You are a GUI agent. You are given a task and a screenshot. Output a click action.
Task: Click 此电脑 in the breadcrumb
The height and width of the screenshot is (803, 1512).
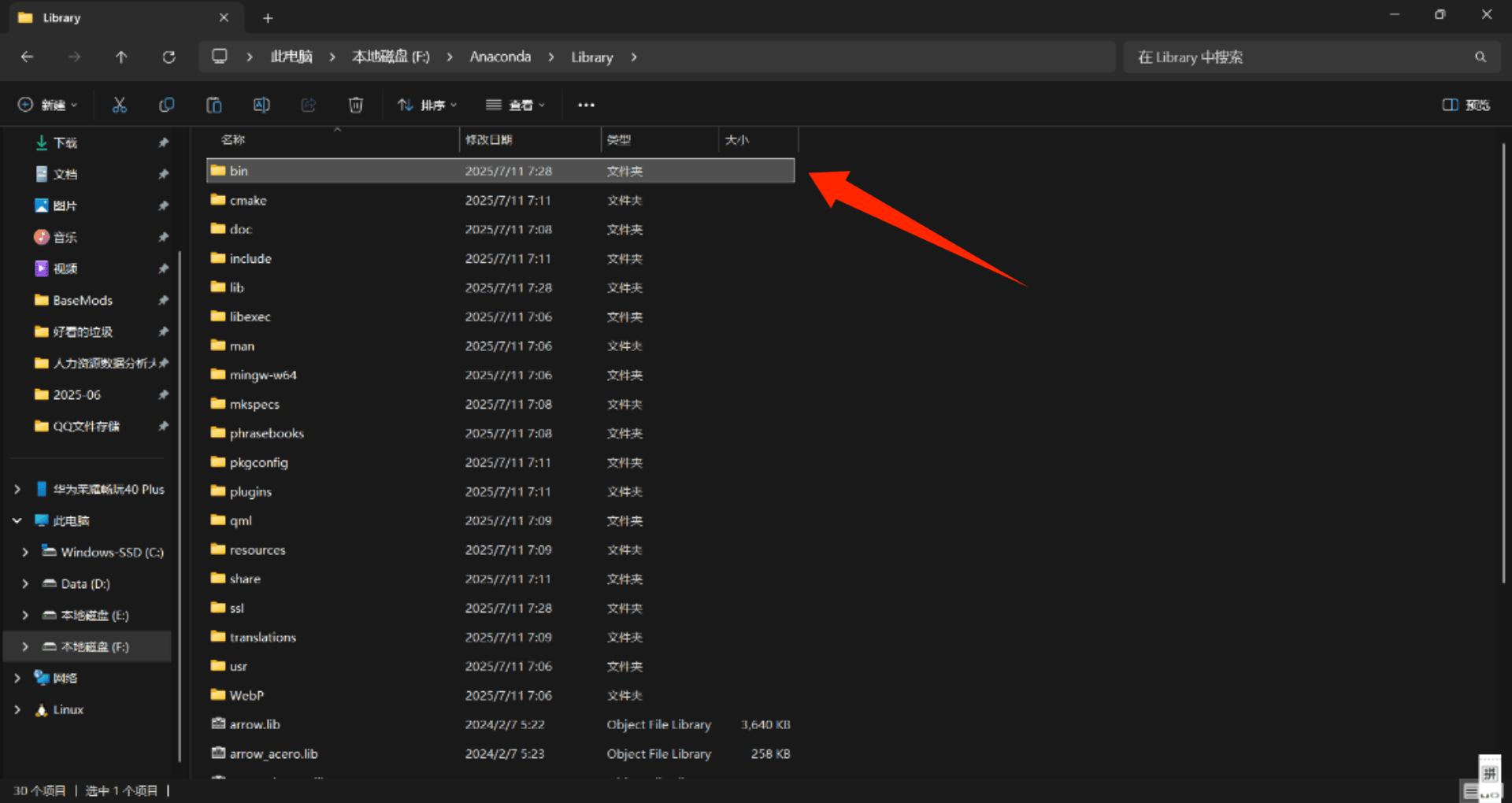291,57
